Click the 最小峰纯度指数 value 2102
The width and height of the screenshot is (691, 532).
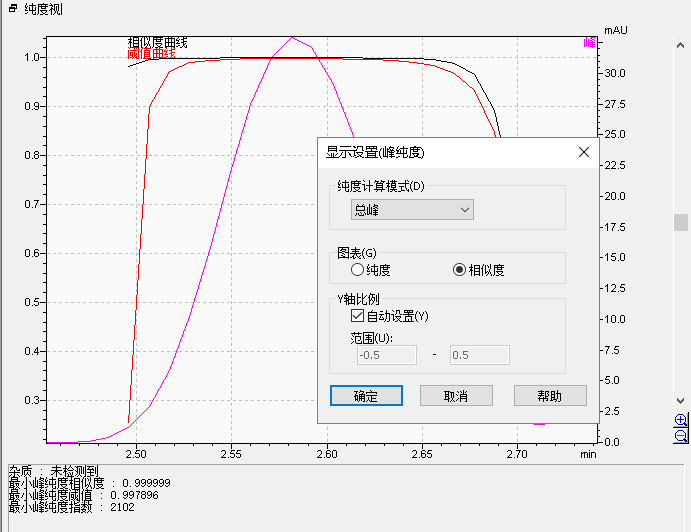click(123, 507)
